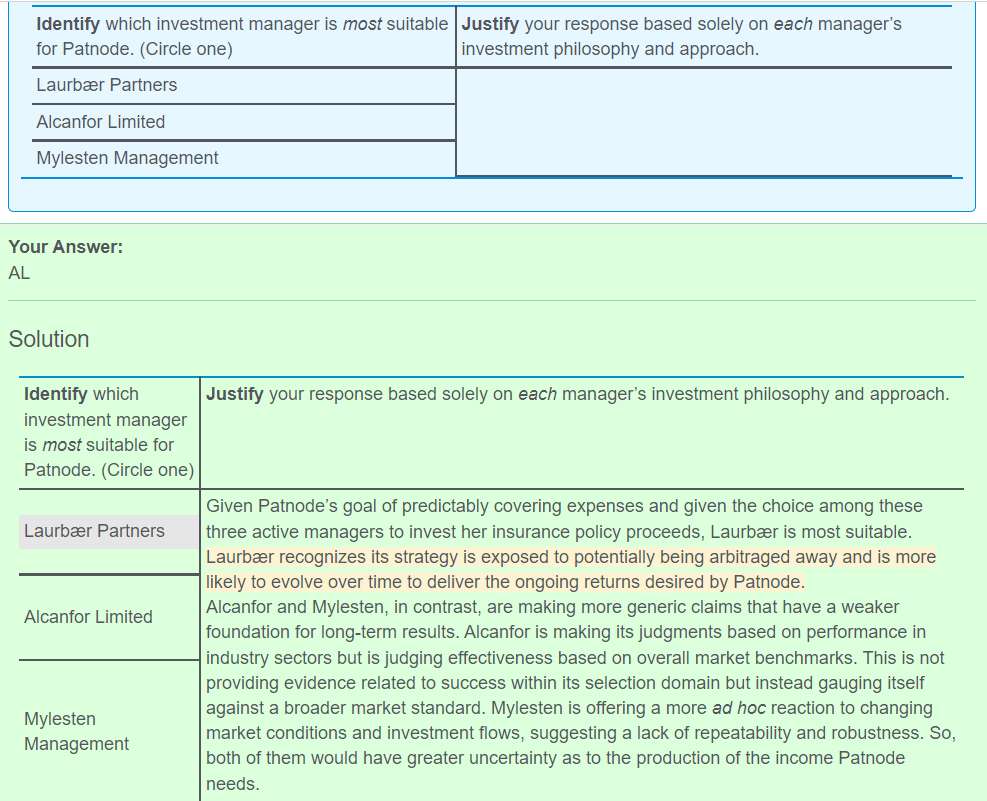The width and height of the screenshot is (987, 801).
Task: Click highlighted Laurbær Partners cell in solution
Action: pos(95,531)
